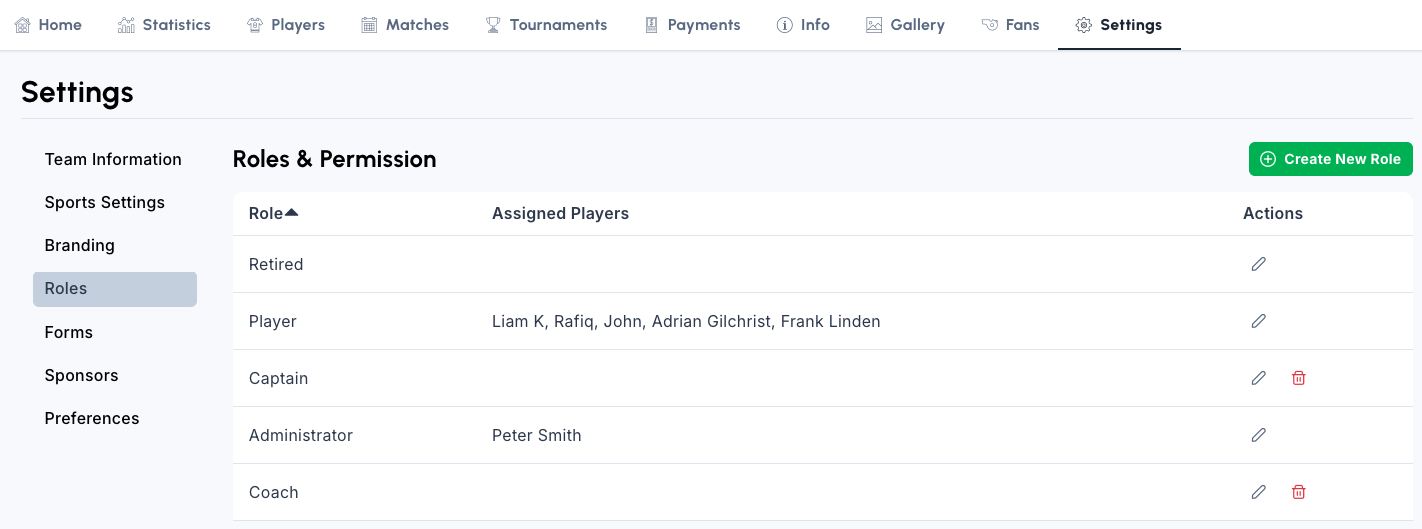Open editor for the Coach role
This screenshot has width=1422, height=529.
pyautogui.click(x=1258, y=492)
